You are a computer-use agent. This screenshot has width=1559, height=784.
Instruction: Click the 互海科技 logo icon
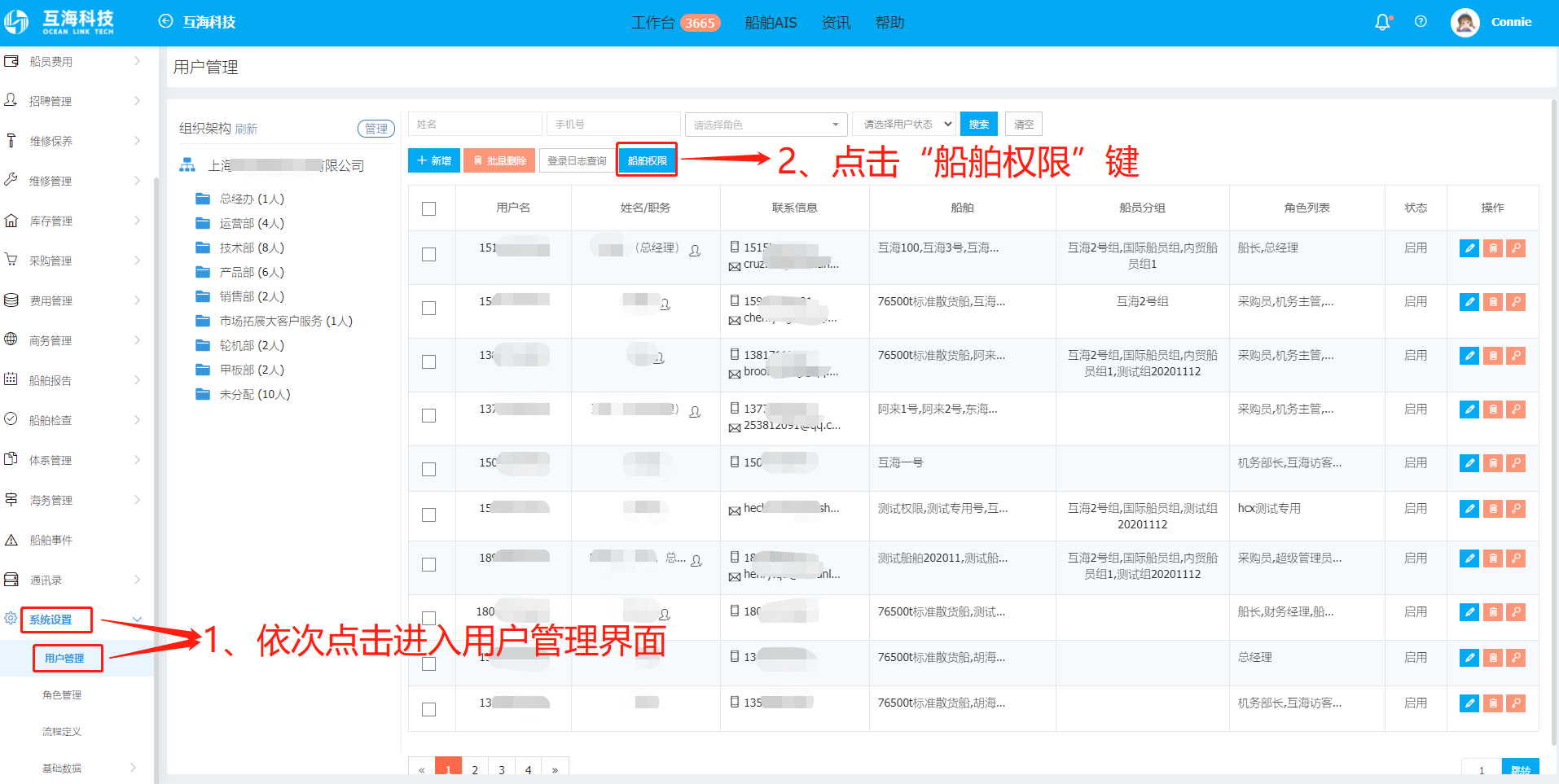coord(15,22)
